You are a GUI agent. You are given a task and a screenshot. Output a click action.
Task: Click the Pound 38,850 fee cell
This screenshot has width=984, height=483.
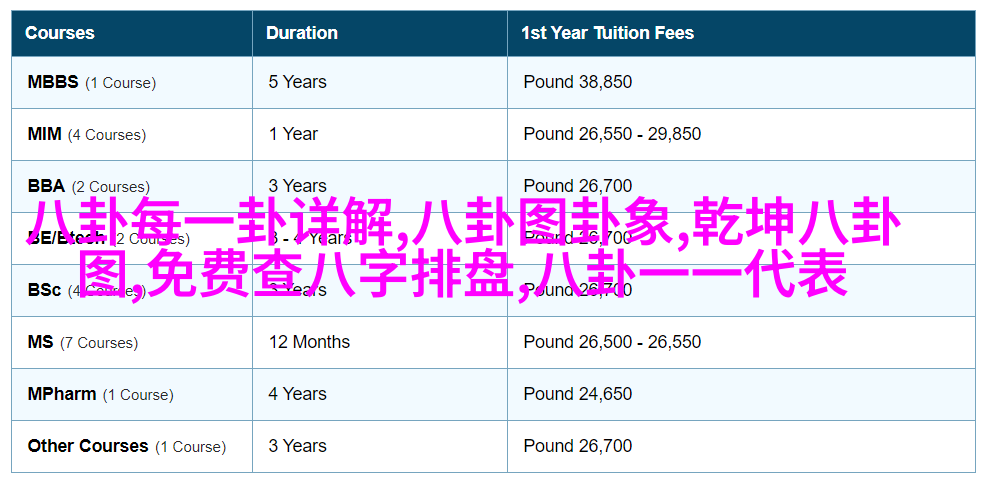[741, 82]
